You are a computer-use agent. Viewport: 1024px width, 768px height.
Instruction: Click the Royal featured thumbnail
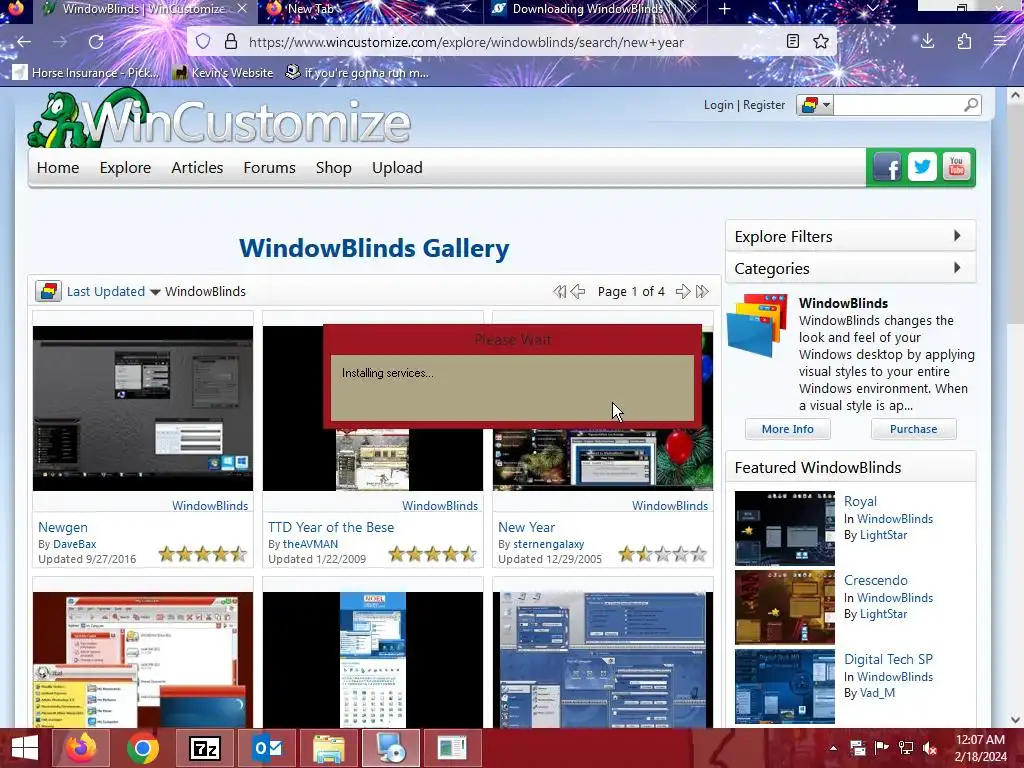click(x=784, y=528)
